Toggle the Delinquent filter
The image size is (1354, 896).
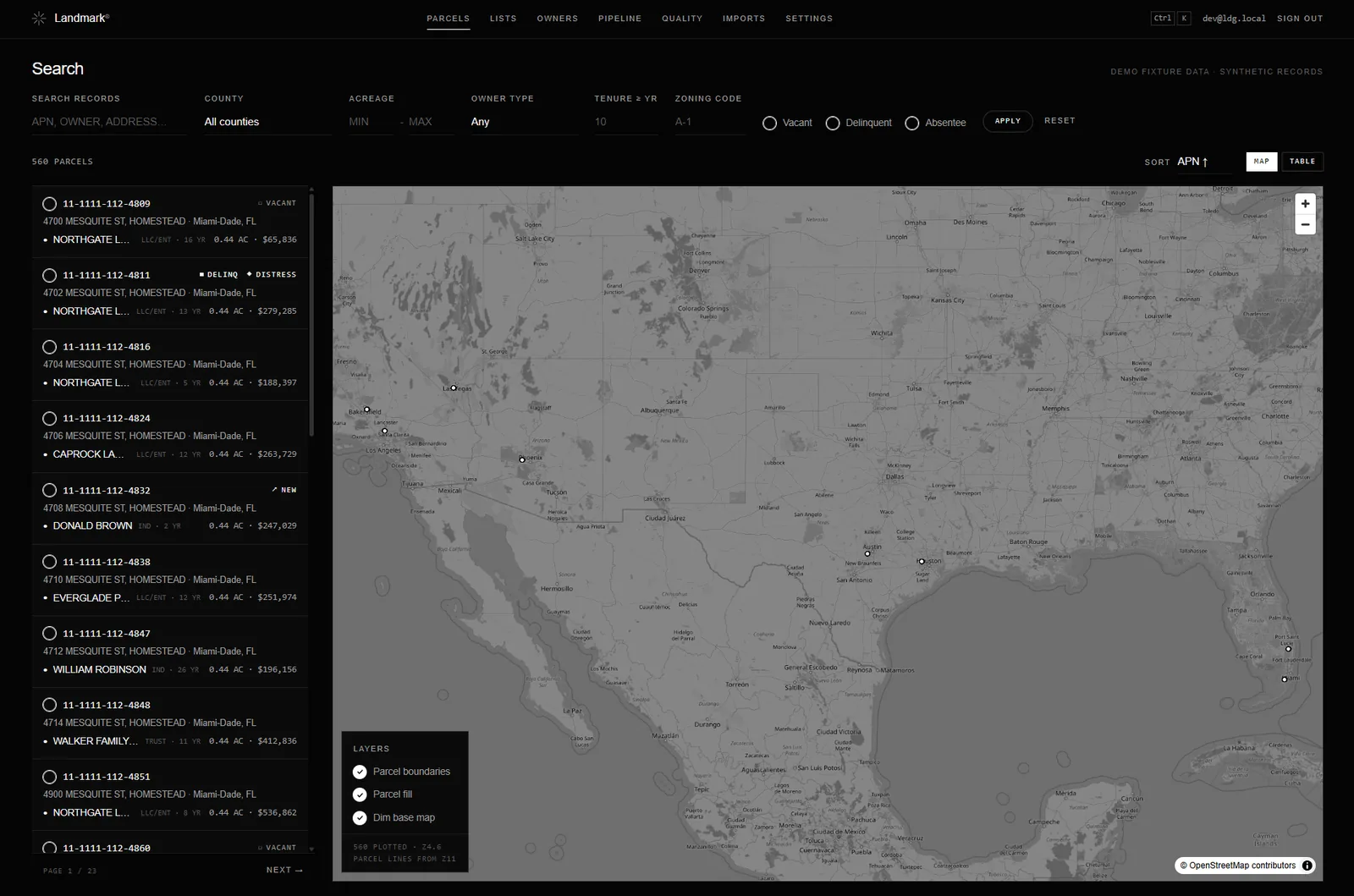833,123
